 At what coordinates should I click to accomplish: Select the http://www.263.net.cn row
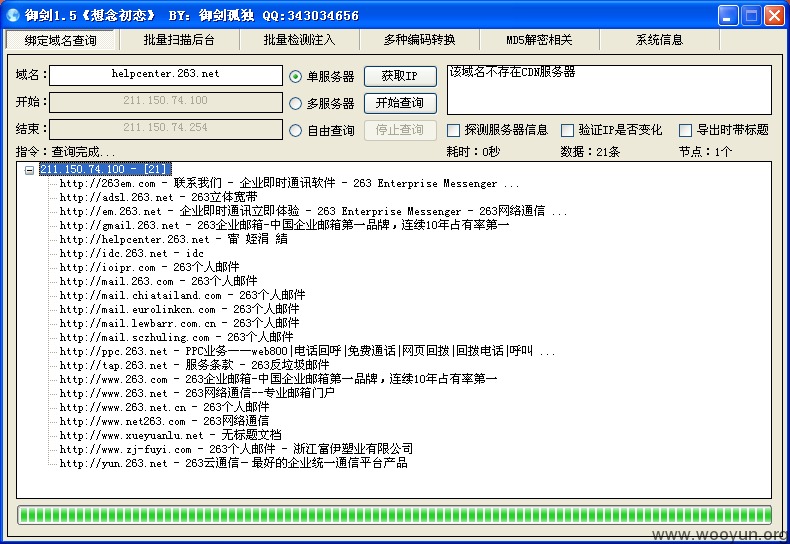click(164, 407)
